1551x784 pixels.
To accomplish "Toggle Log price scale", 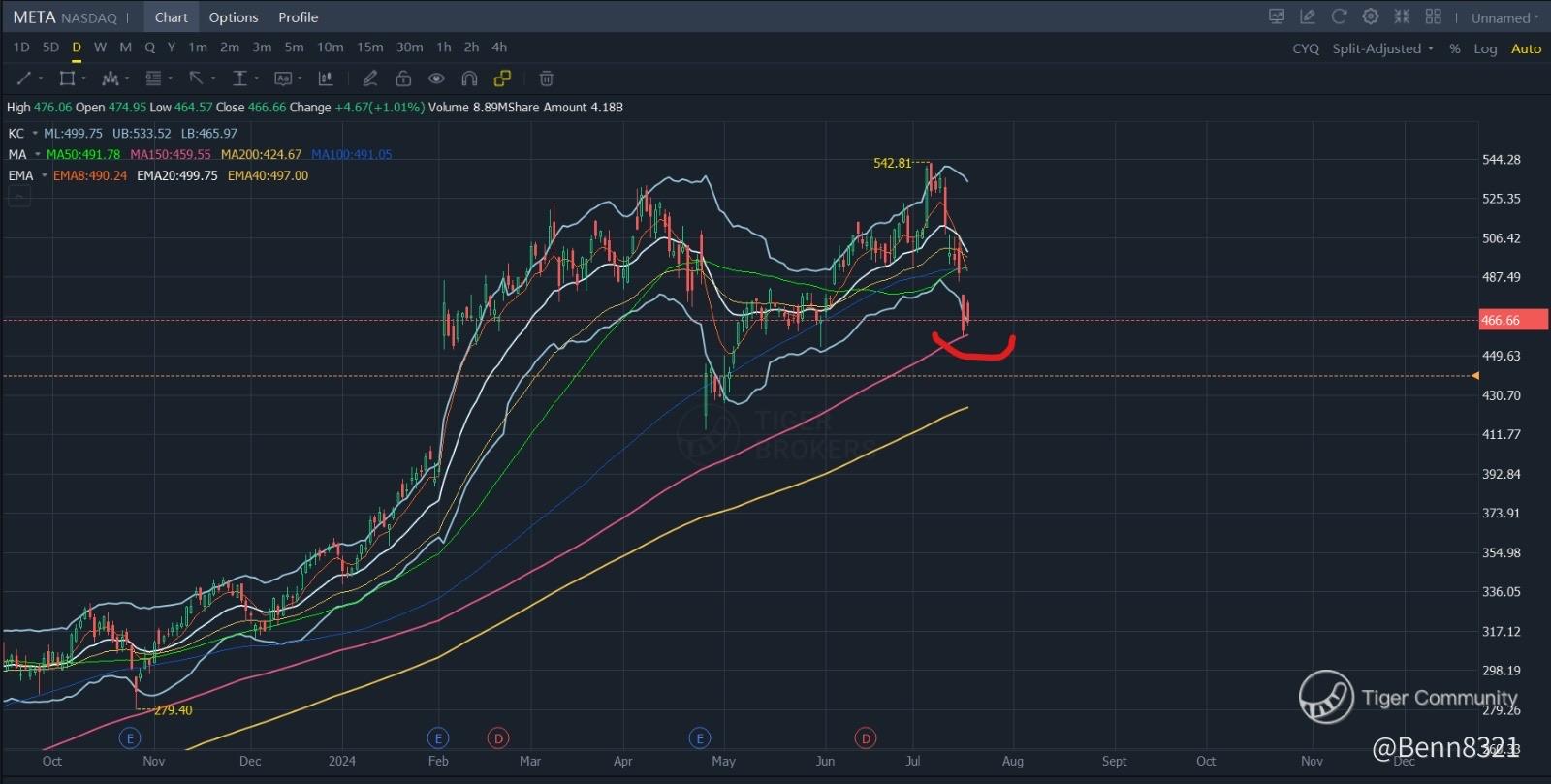I will pos(1485,48).
